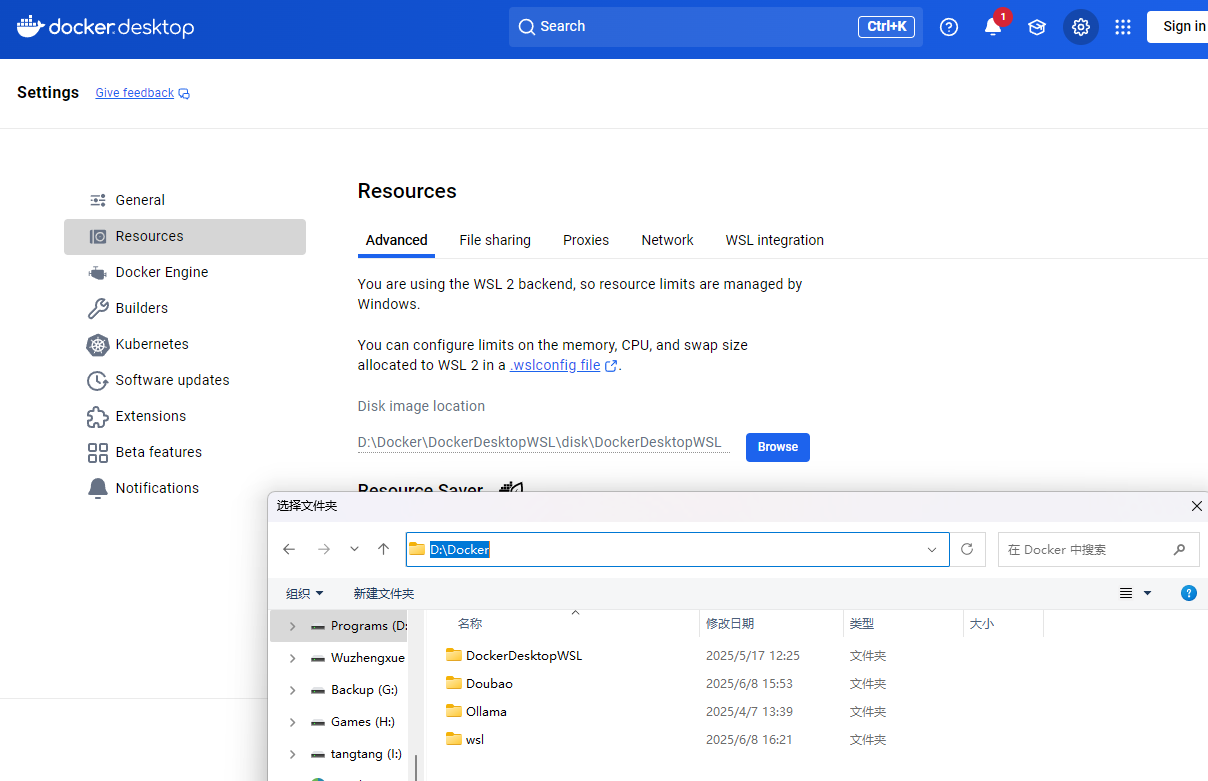The height and width of the screenshot is (781, 1208).
Task: Click the 新建文件夹 button
Action: click(x=384, y=594)
